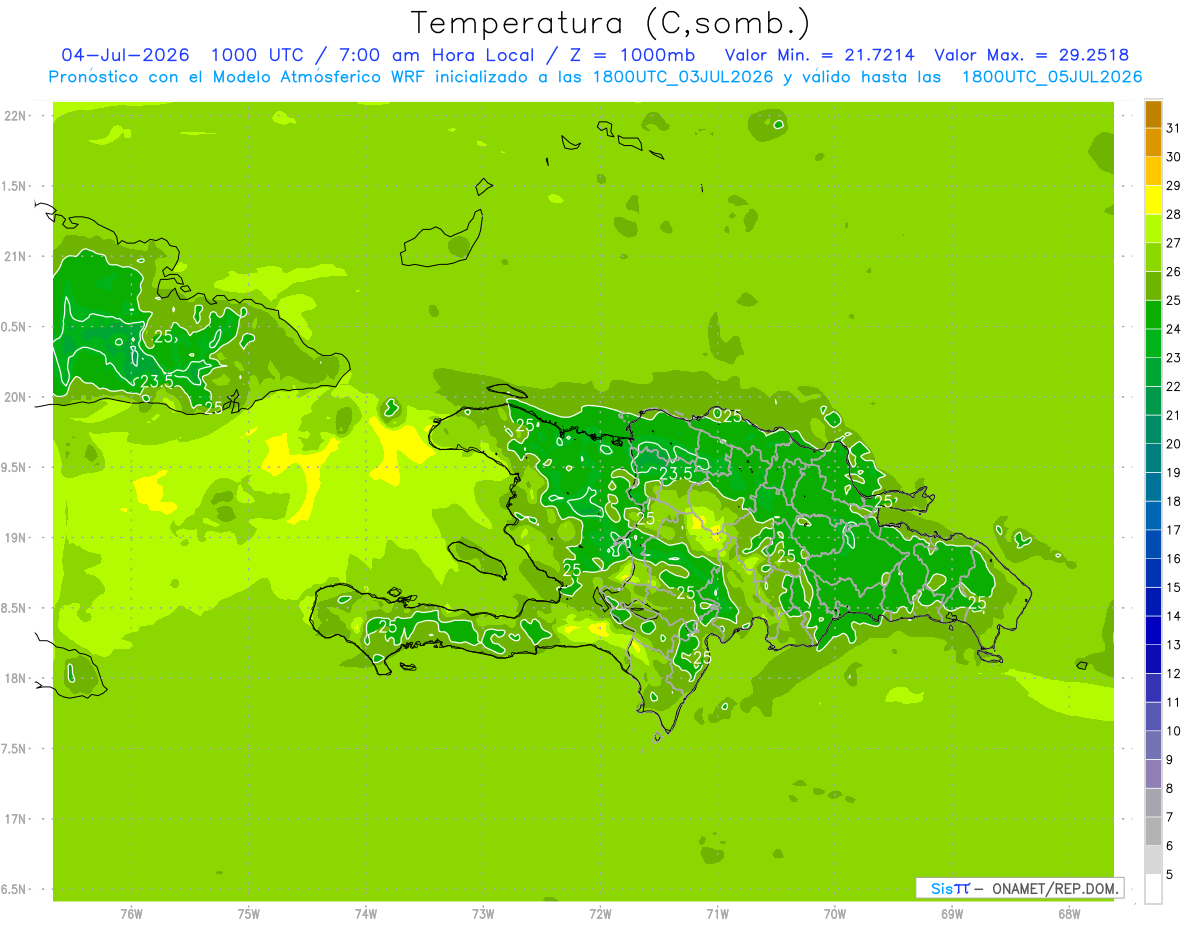Click the '1800UTC_05JUL2026' valid-until text
This screenshot has height=927, width=1200.
tap(1052, 77)
